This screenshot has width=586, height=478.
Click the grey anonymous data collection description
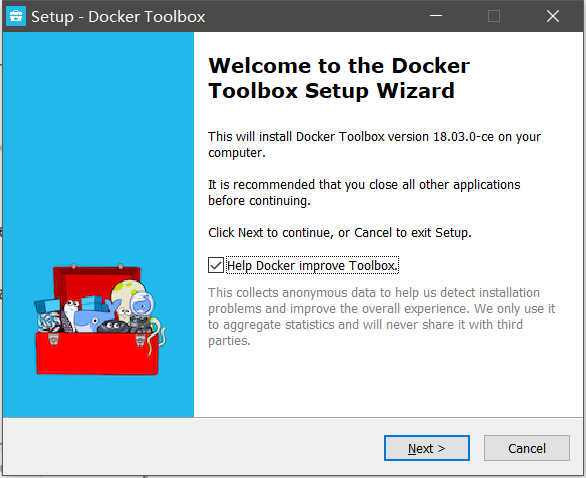click(381, 316)
